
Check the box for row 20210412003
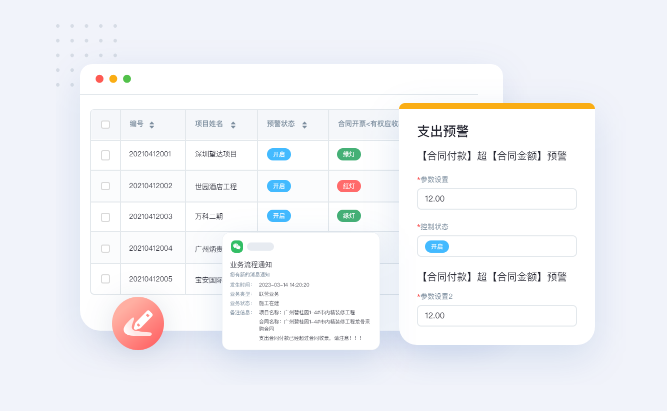[106, 216]
